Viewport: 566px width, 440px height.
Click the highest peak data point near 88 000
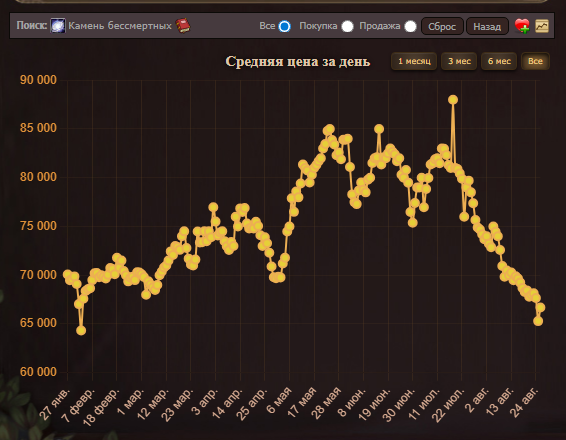pyautogui.click(x=453, y=100)
